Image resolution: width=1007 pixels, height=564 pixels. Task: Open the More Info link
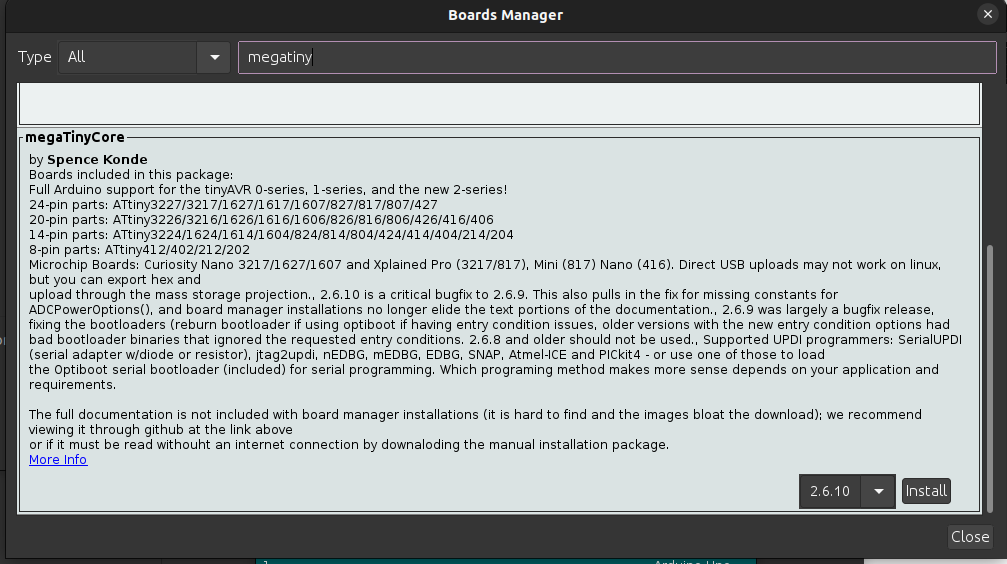click(x=58, y=460)
